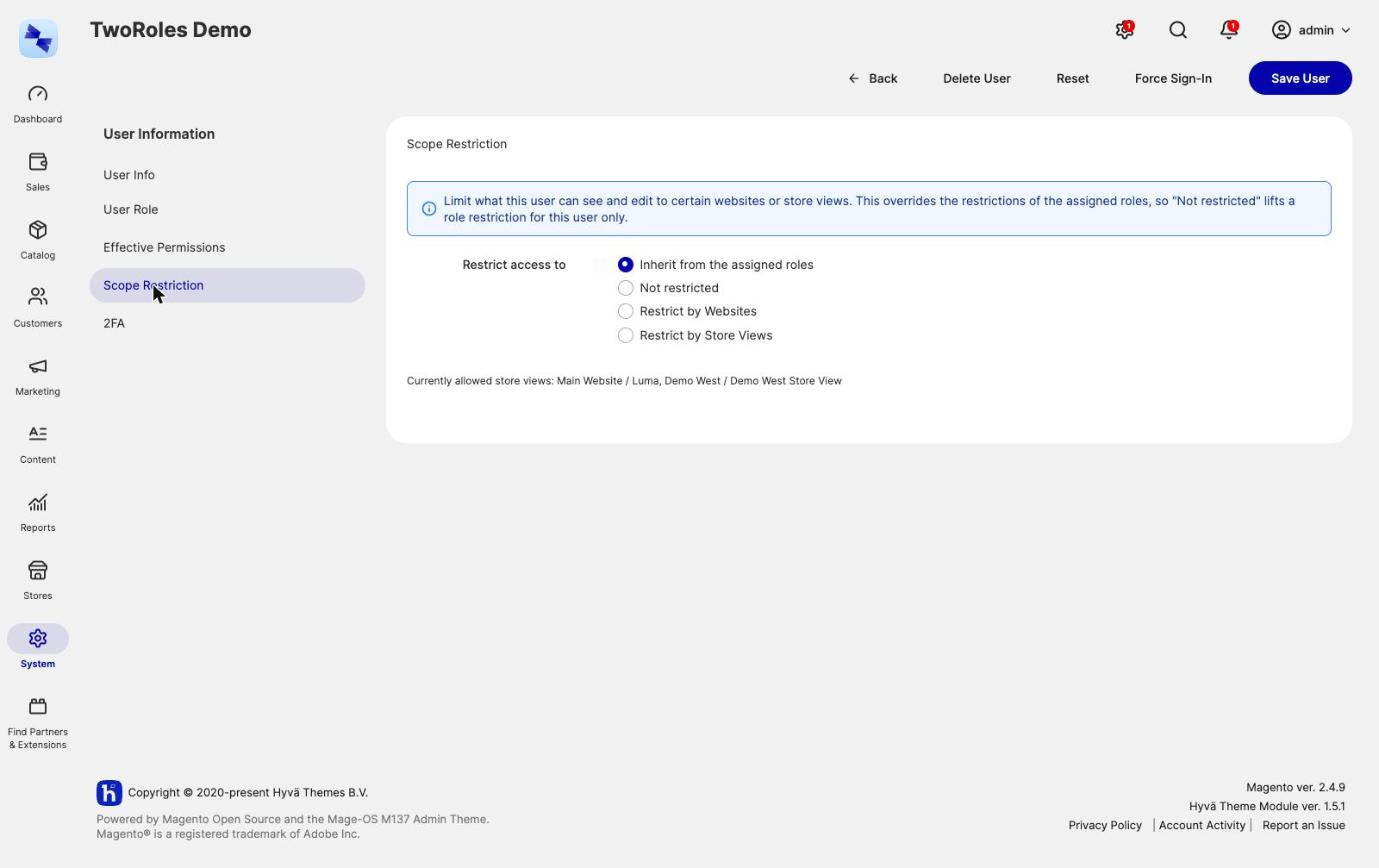Click the Hyvä logo in footer
This screenshot has width=1379, height=868.
point(109,793)
